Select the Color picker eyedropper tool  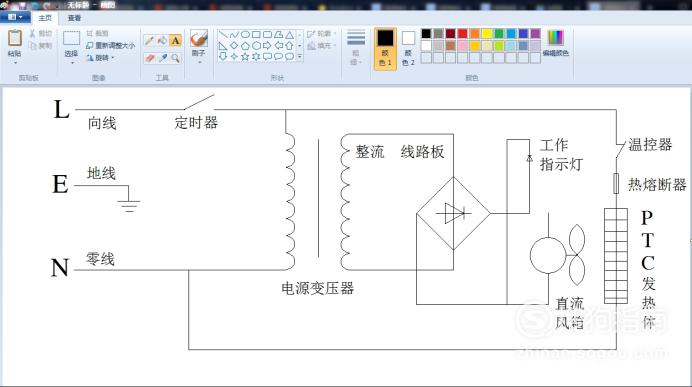point(162,58)
